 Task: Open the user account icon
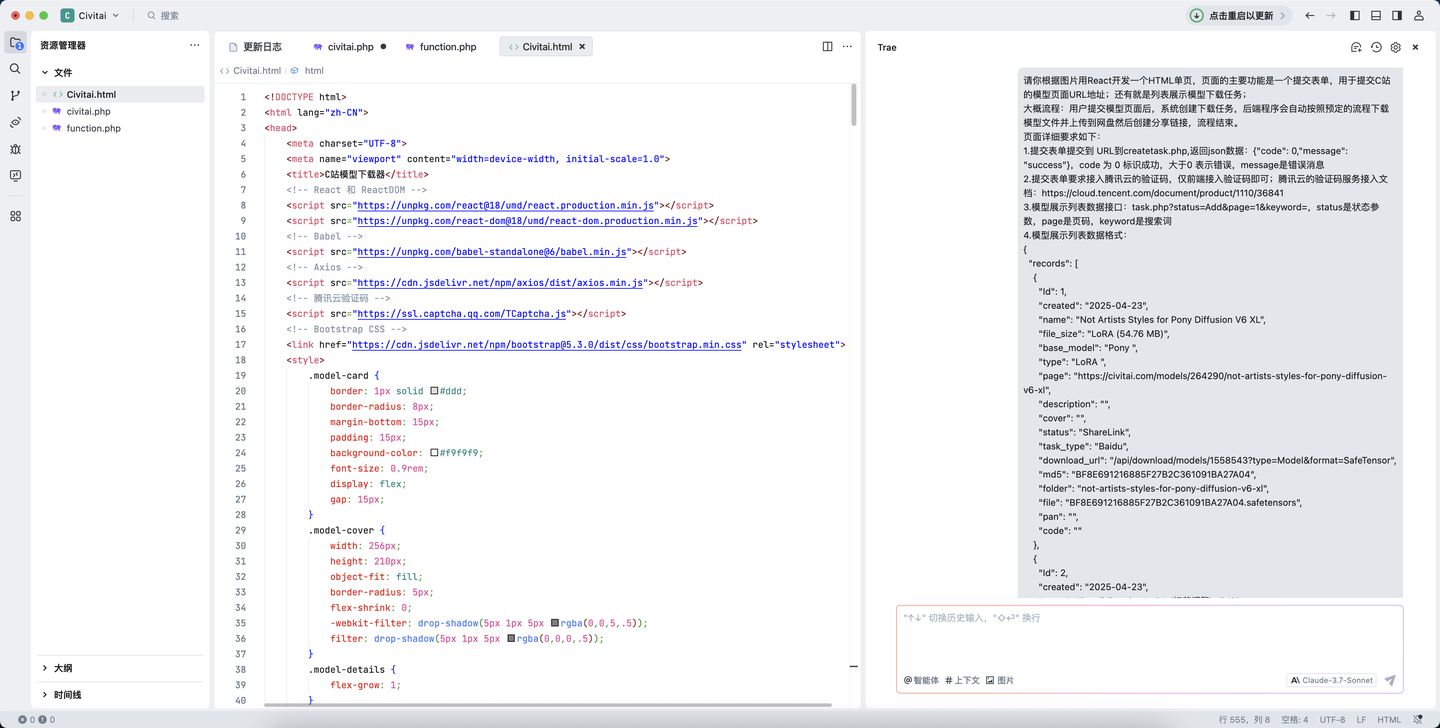1419,16
